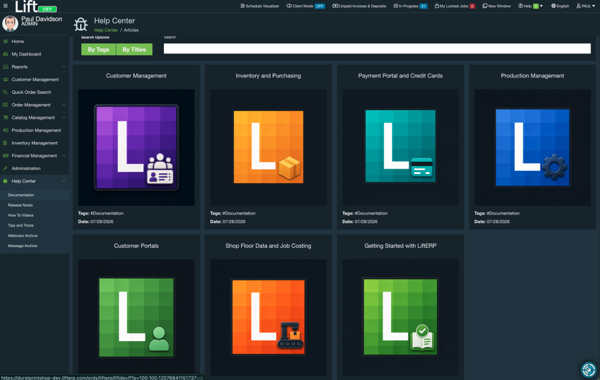
Task: Expand the PAUL user menu
Action: [585, 6]
